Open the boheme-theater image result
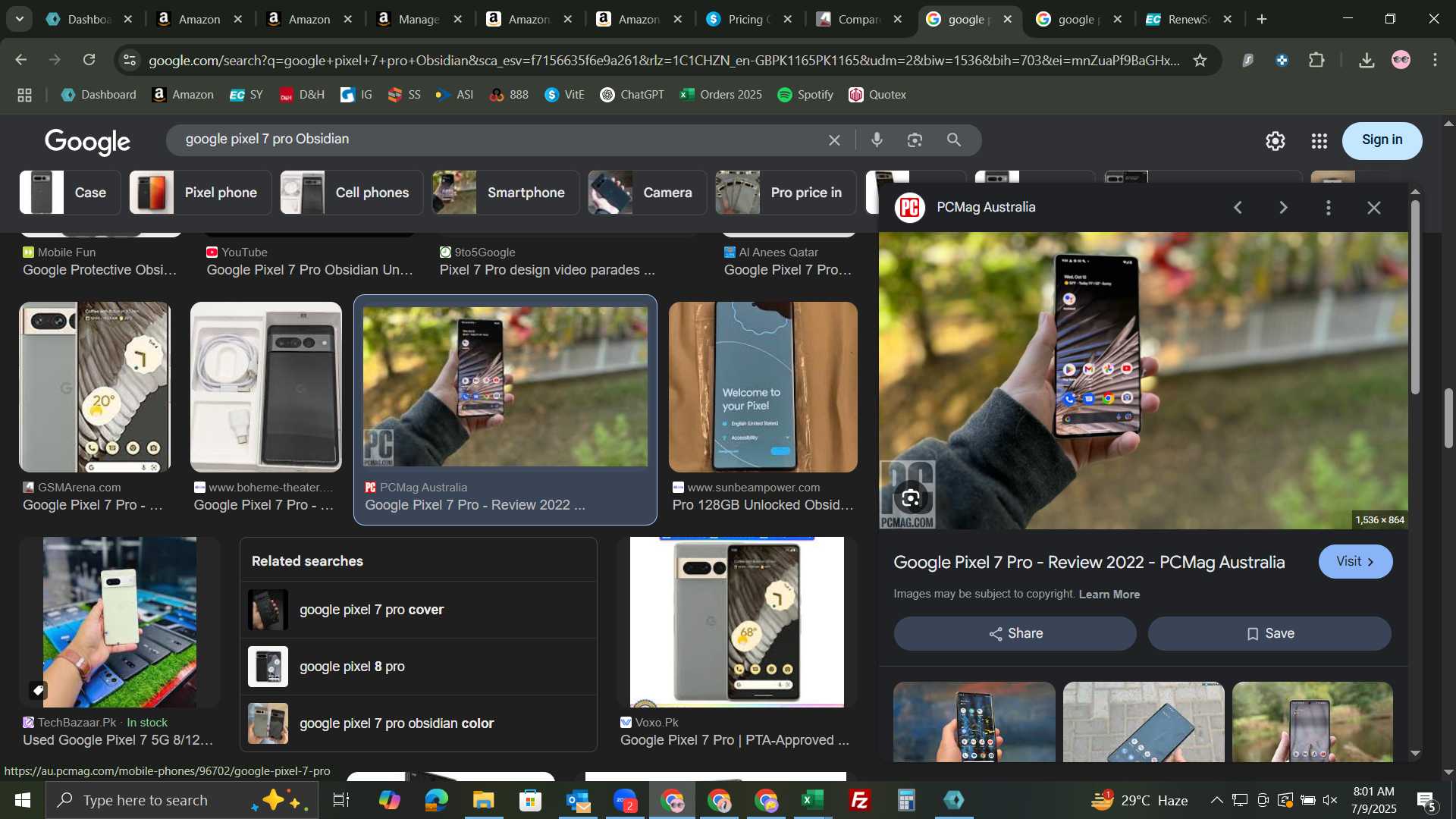This screenshot has height=819, width=1456. click(265, 387)
